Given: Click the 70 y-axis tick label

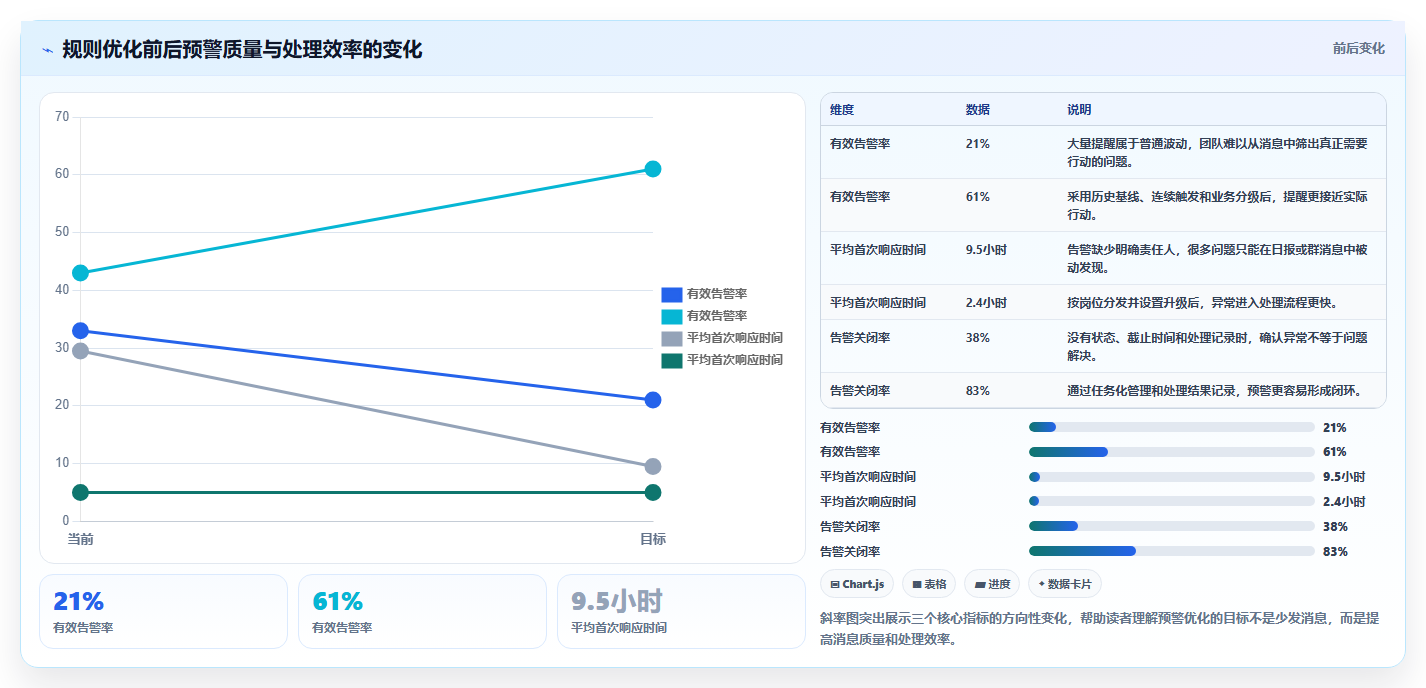Looking at the screenshot, I should (x=62, y=117).
